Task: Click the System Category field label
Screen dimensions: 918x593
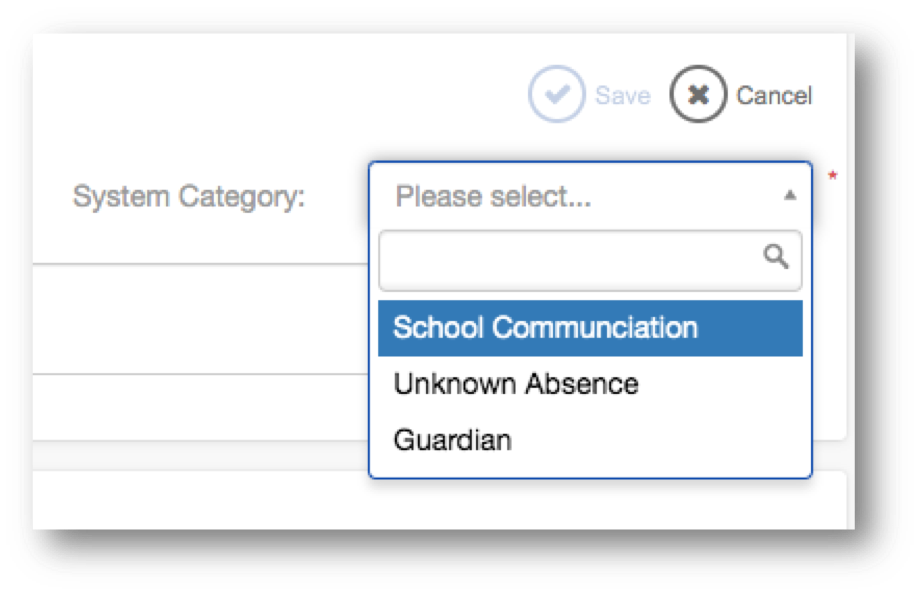Action: tap(188, 197)
